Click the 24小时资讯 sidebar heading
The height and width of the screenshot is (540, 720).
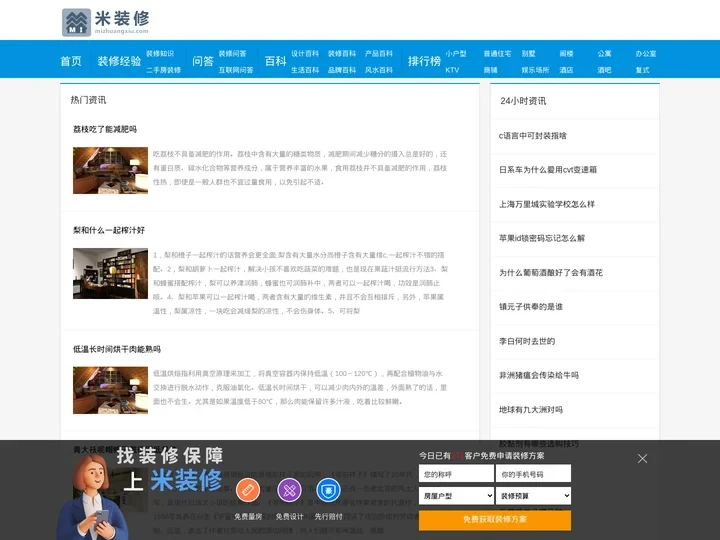point(523,101)
